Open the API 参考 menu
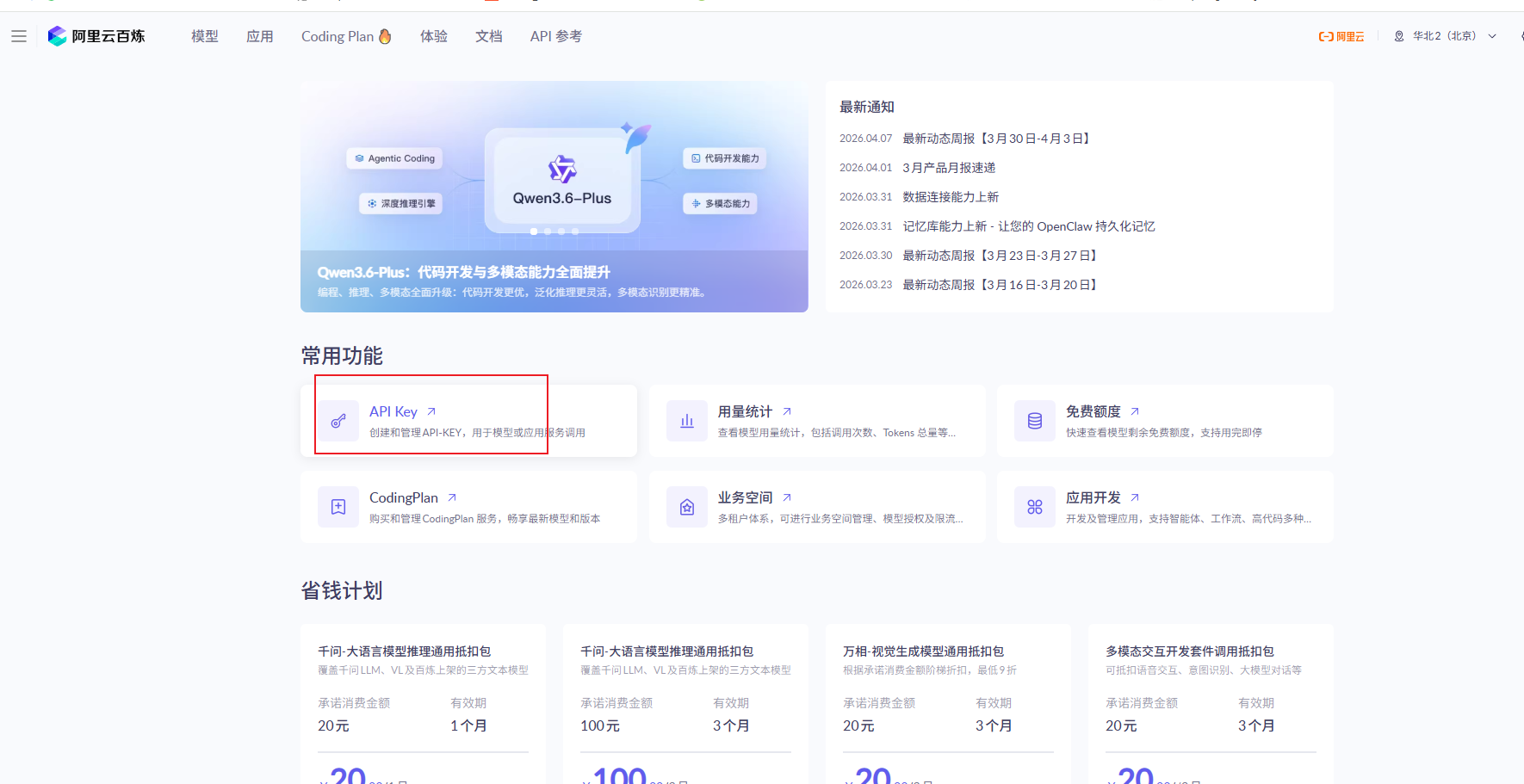 556,36
